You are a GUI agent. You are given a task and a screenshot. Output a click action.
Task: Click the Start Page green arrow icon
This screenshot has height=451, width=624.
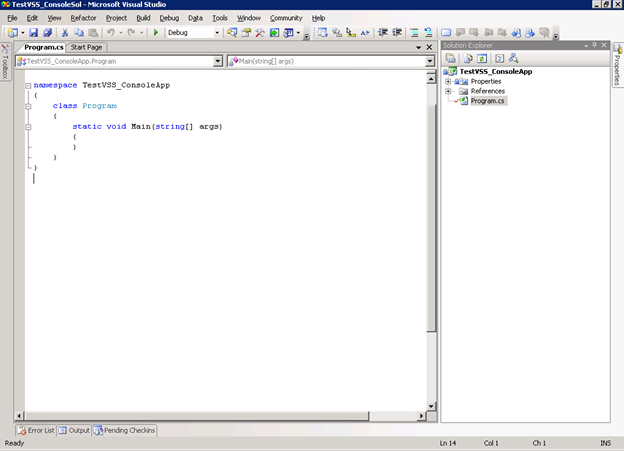[x=275, y=33]
